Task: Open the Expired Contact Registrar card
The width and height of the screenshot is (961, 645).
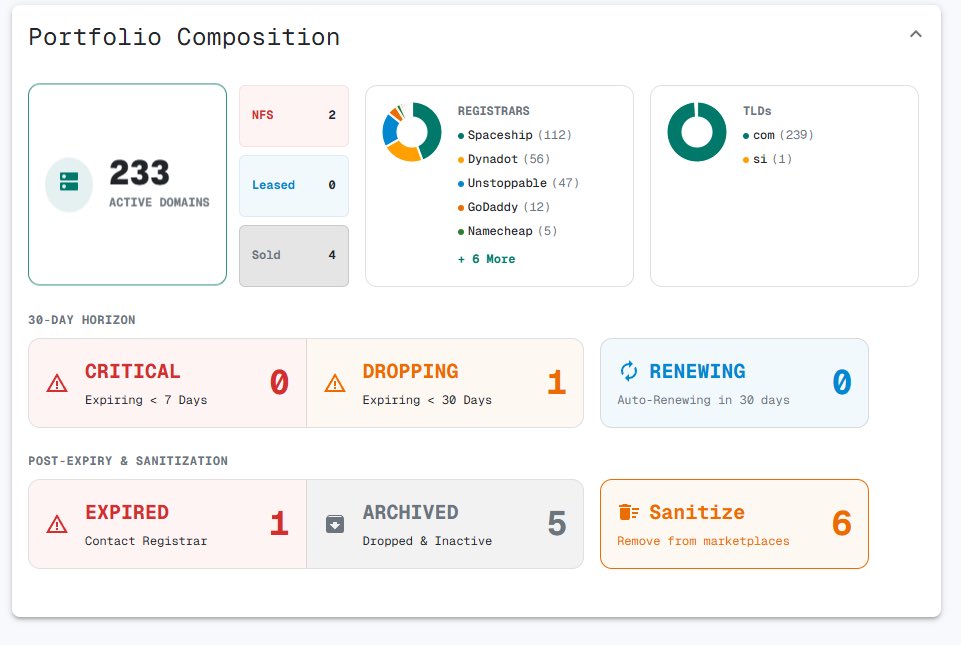Action: tap(167, 524)
